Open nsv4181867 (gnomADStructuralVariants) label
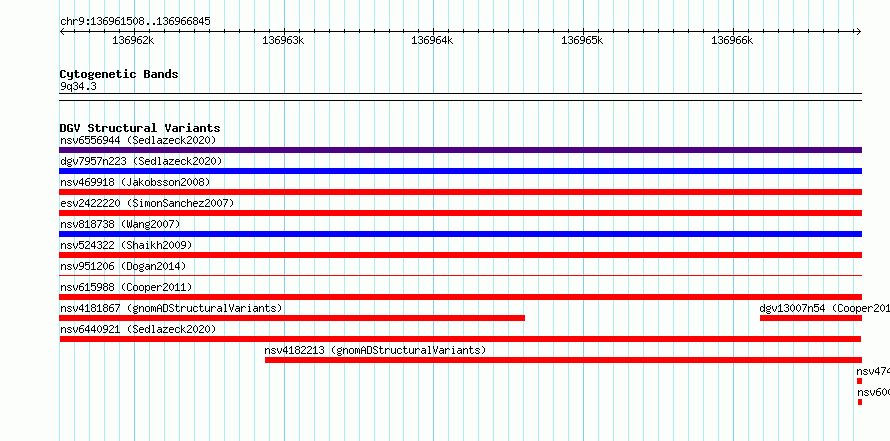The height and width of the screenshot is (441, 890). click(x=171, y=308)
